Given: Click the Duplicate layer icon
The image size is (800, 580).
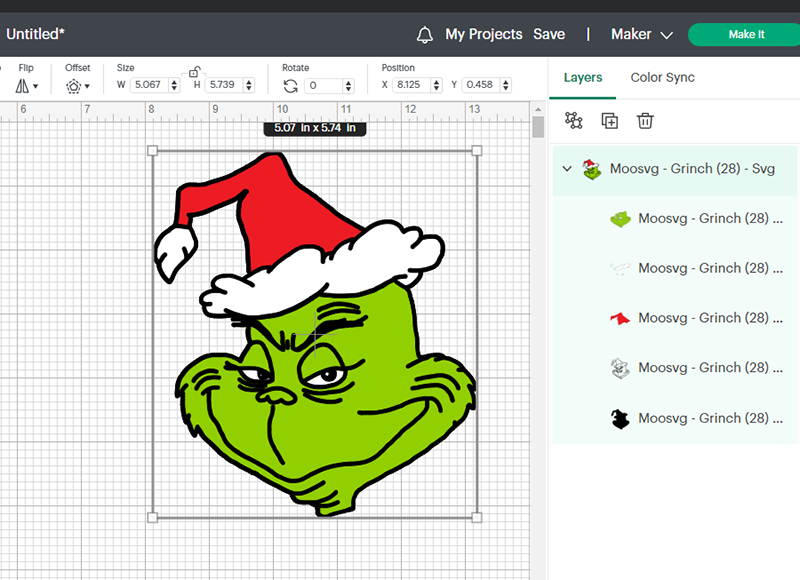Looking at the screenshot, I should point(610,121).
